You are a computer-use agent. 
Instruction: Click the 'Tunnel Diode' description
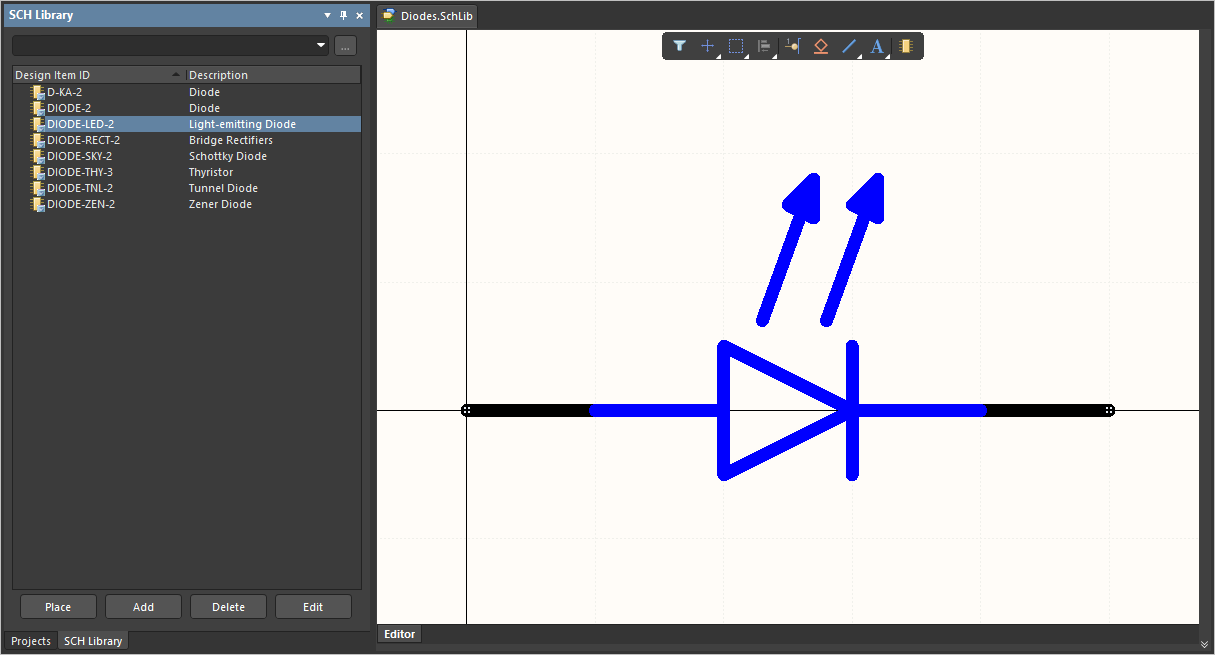223,188
